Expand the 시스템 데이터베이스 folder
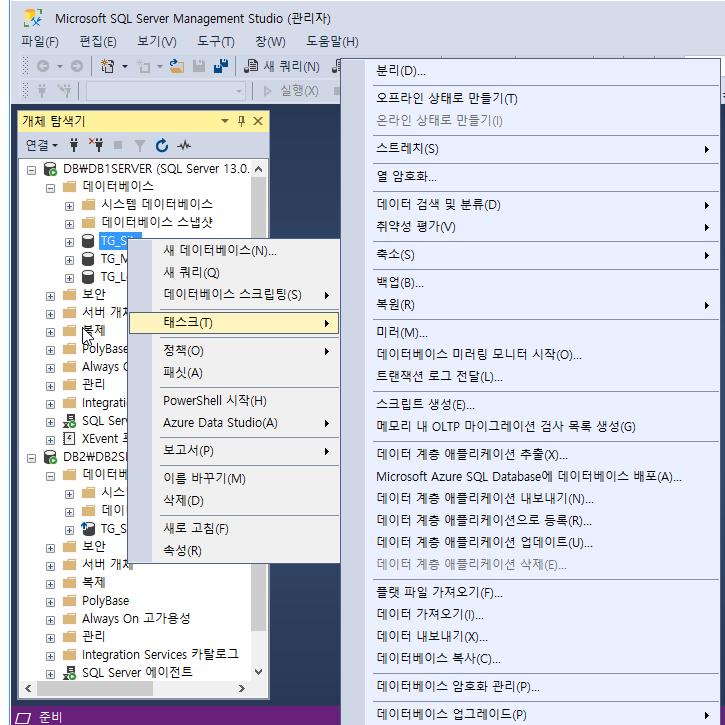 tap(69, 206)
